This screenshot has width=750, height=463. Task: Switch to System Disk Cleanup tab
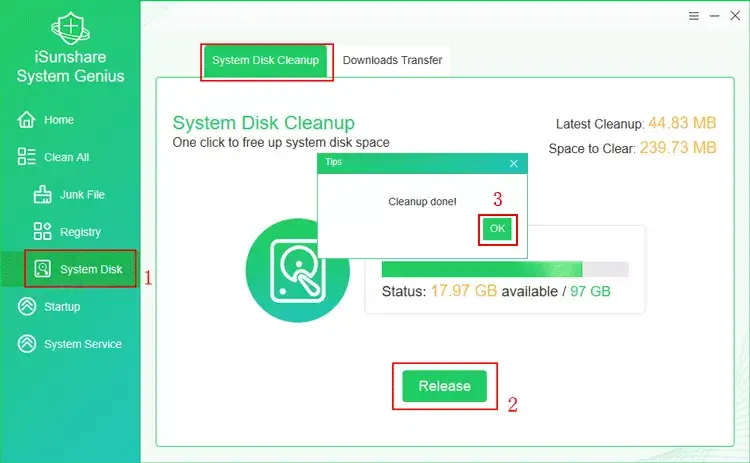[x=265, y=60]
